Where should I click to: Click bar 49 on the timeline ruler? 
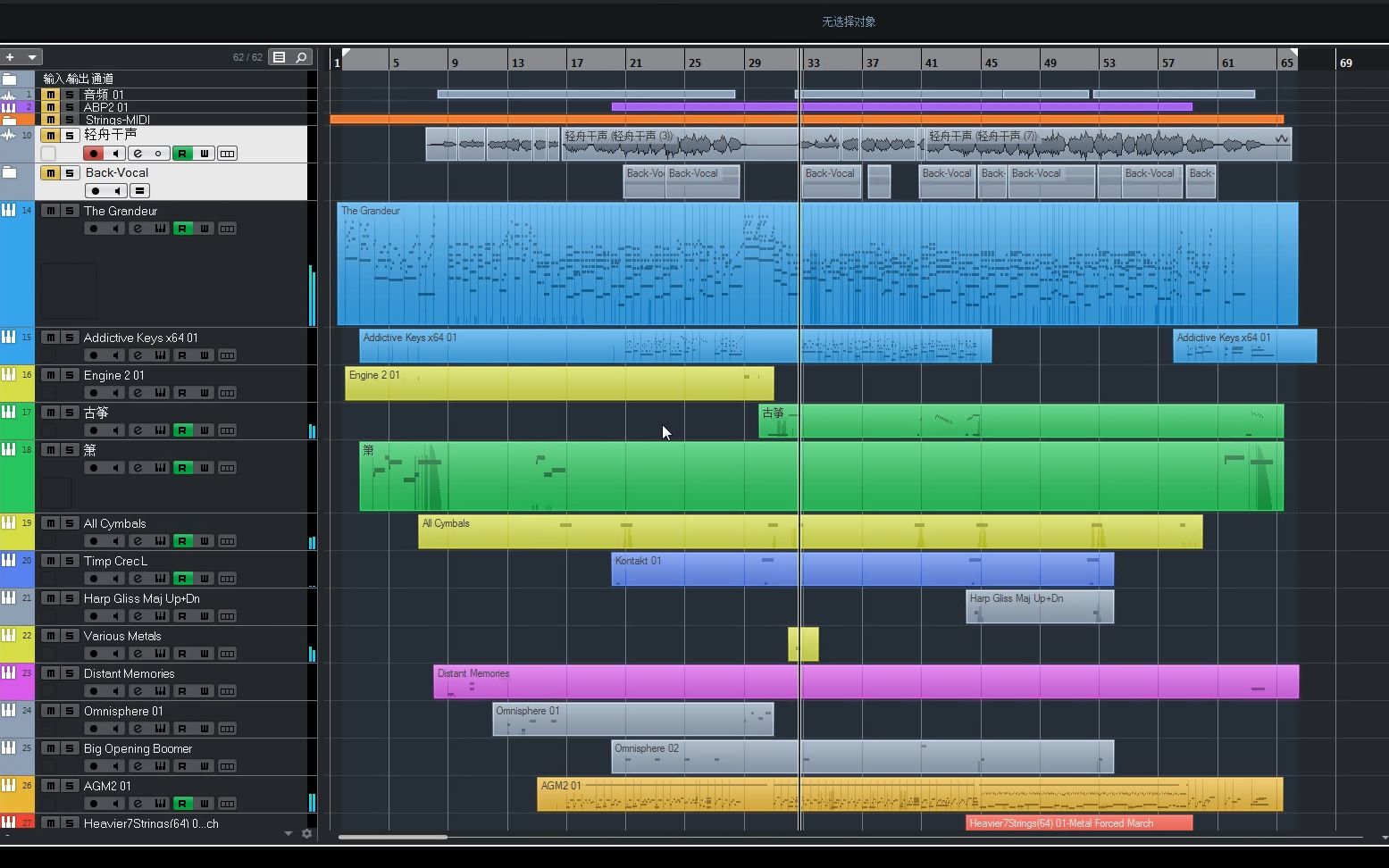tap(1050, 63)
